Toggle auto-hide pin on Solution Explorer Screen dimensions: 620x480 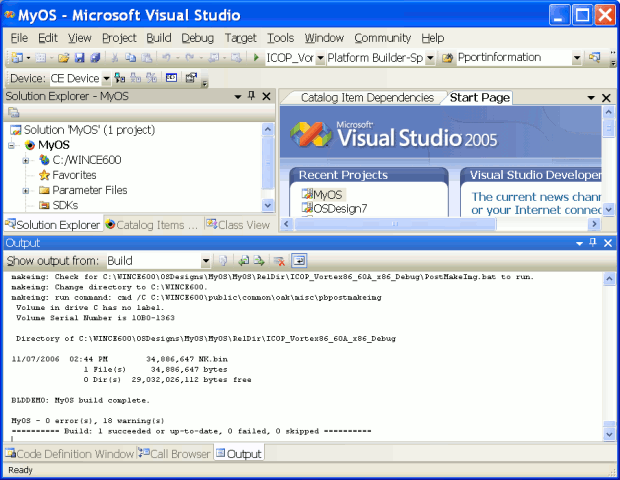coord(251,96)
